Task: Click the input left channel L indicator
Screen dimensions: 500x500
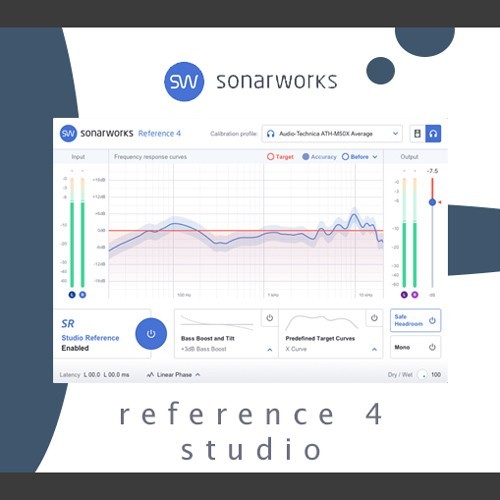Action: [x=72, y=295]
